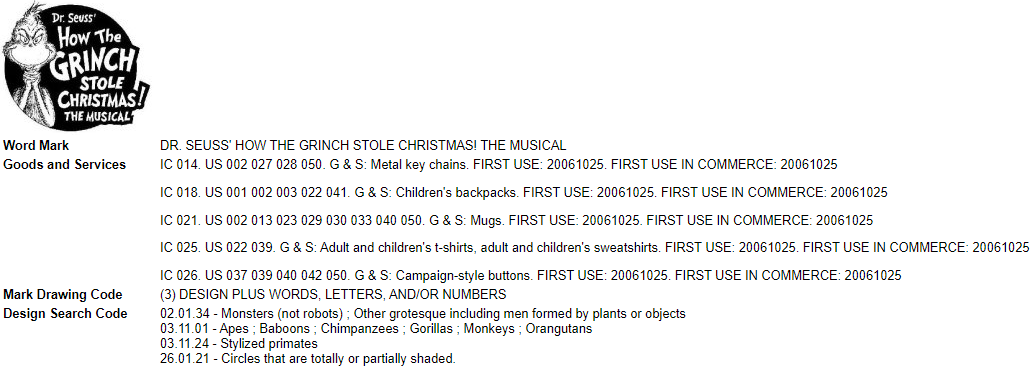The height and width of the screenshot is (367, 1034).
Task: Select the Word Mark label
Action: point(36,146)
